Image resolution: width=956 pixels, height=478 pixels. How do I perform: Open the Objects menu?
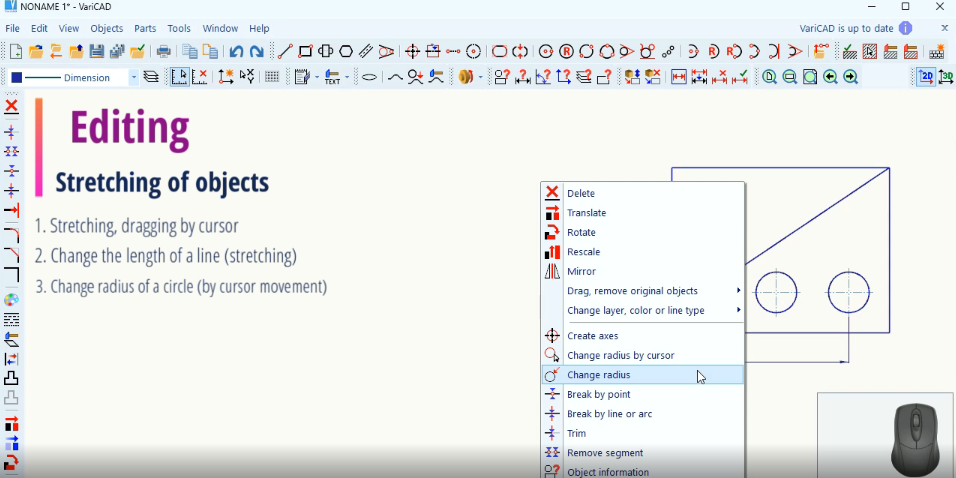click(107, 29)
